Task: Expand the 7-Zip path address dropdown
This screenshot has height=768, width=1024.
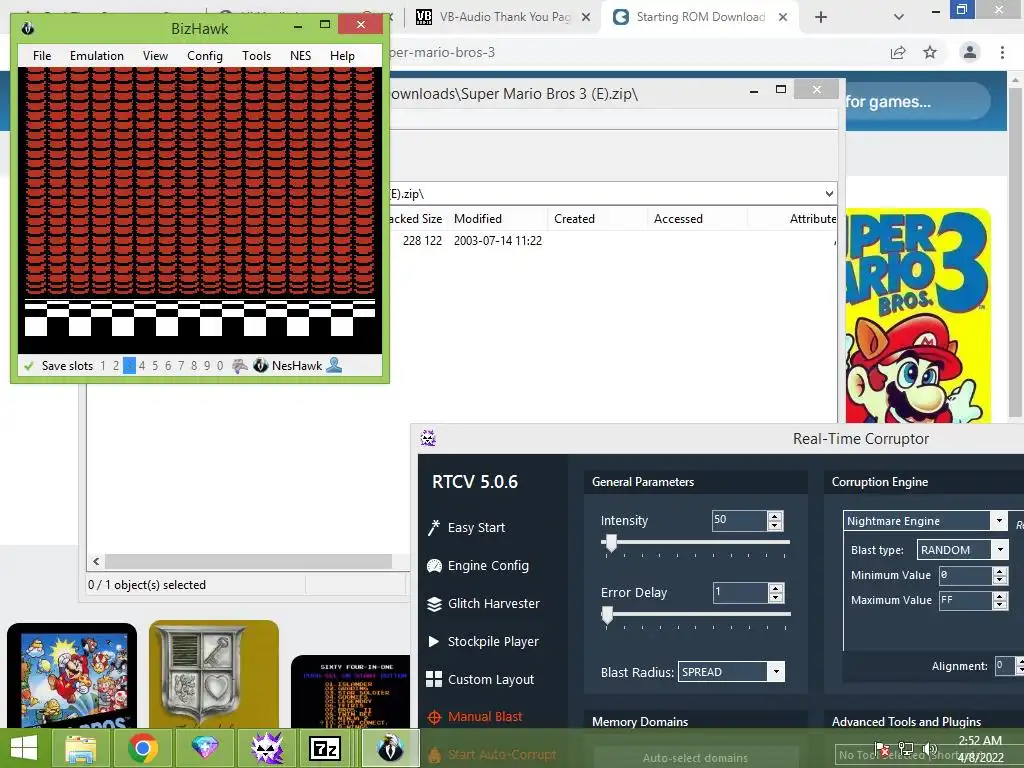Action: tap(829, 194)
